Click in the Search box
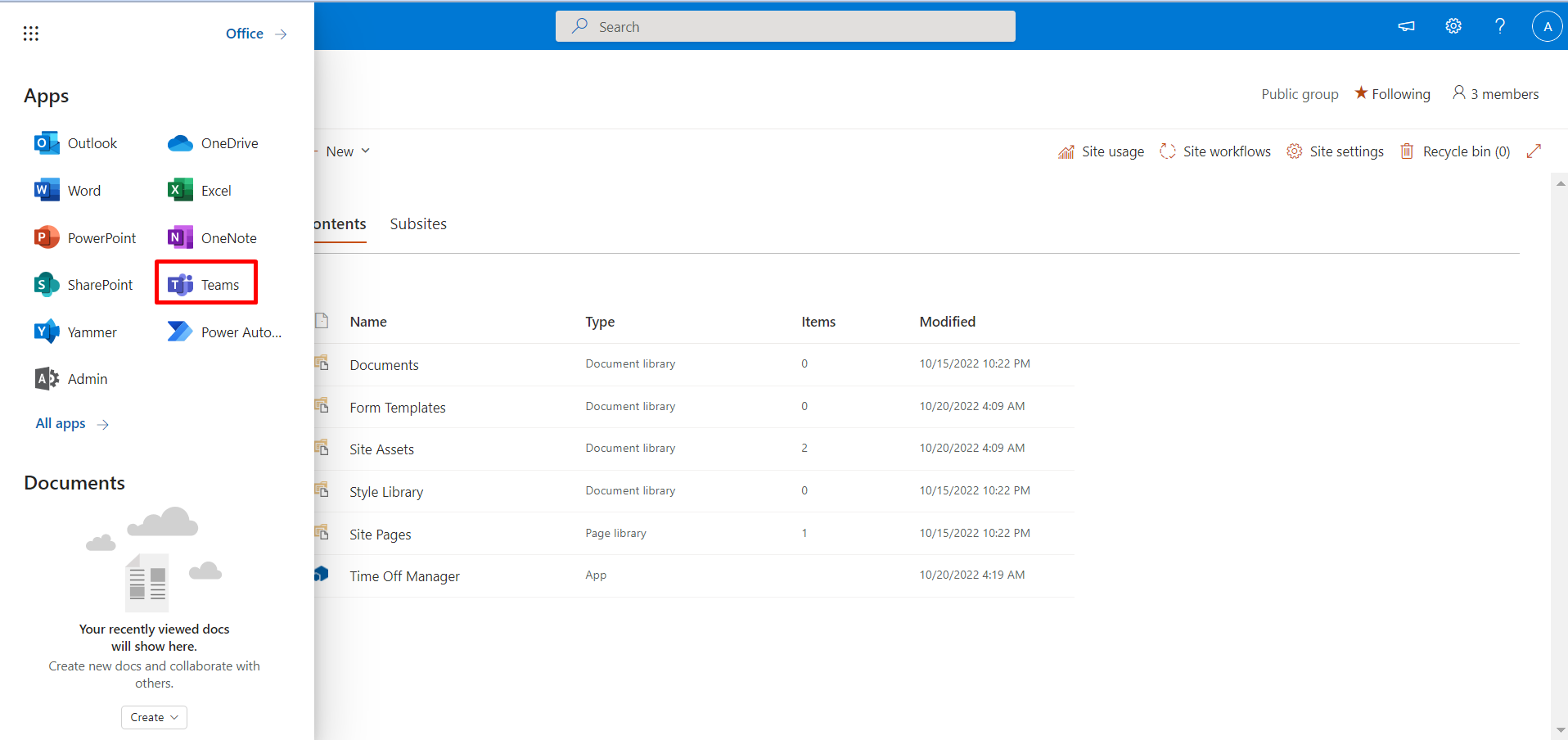 click(x=786, y=26)
